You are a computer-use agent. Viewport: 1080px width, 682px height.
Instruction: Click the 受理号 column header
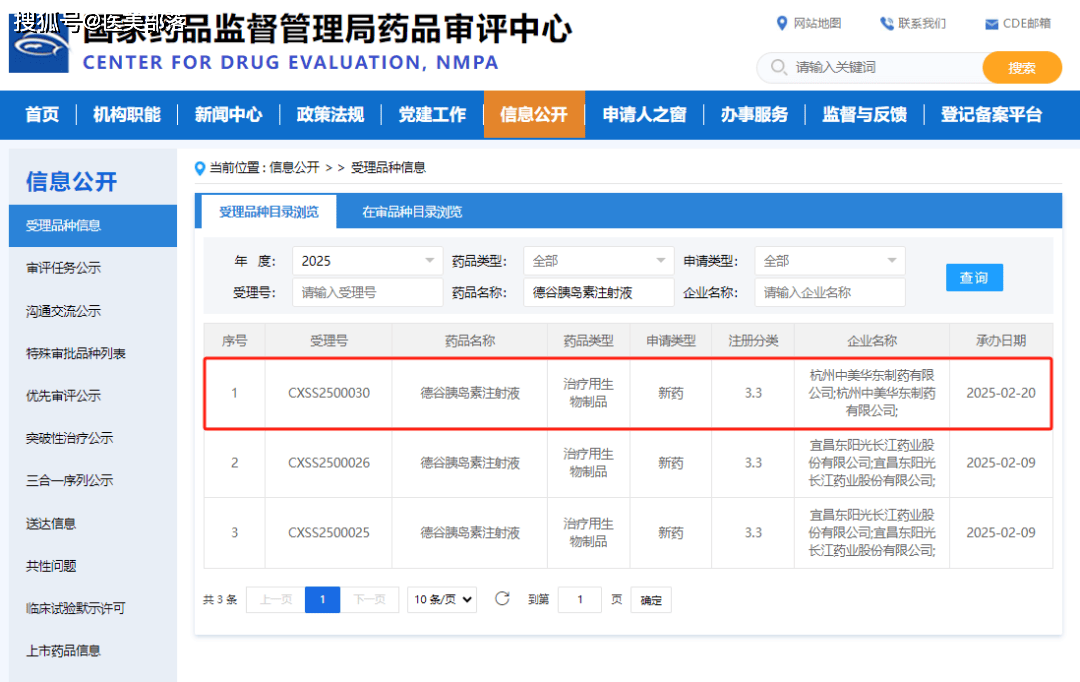tap(329, 340)
